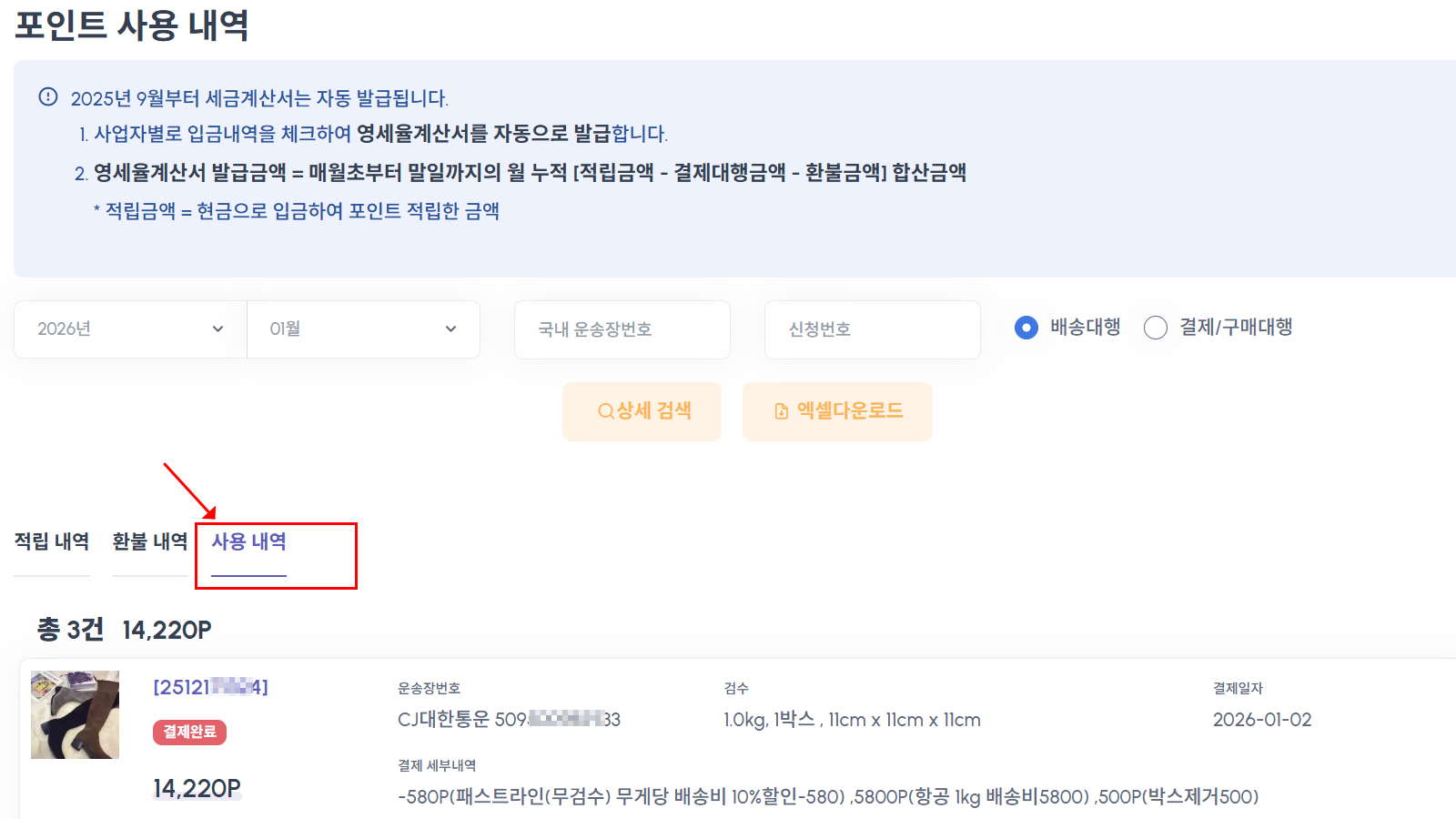The width and height of the screenshot is (1456, 819).
Task: Expand the year selector chevron
Action: tap(218, 329)
